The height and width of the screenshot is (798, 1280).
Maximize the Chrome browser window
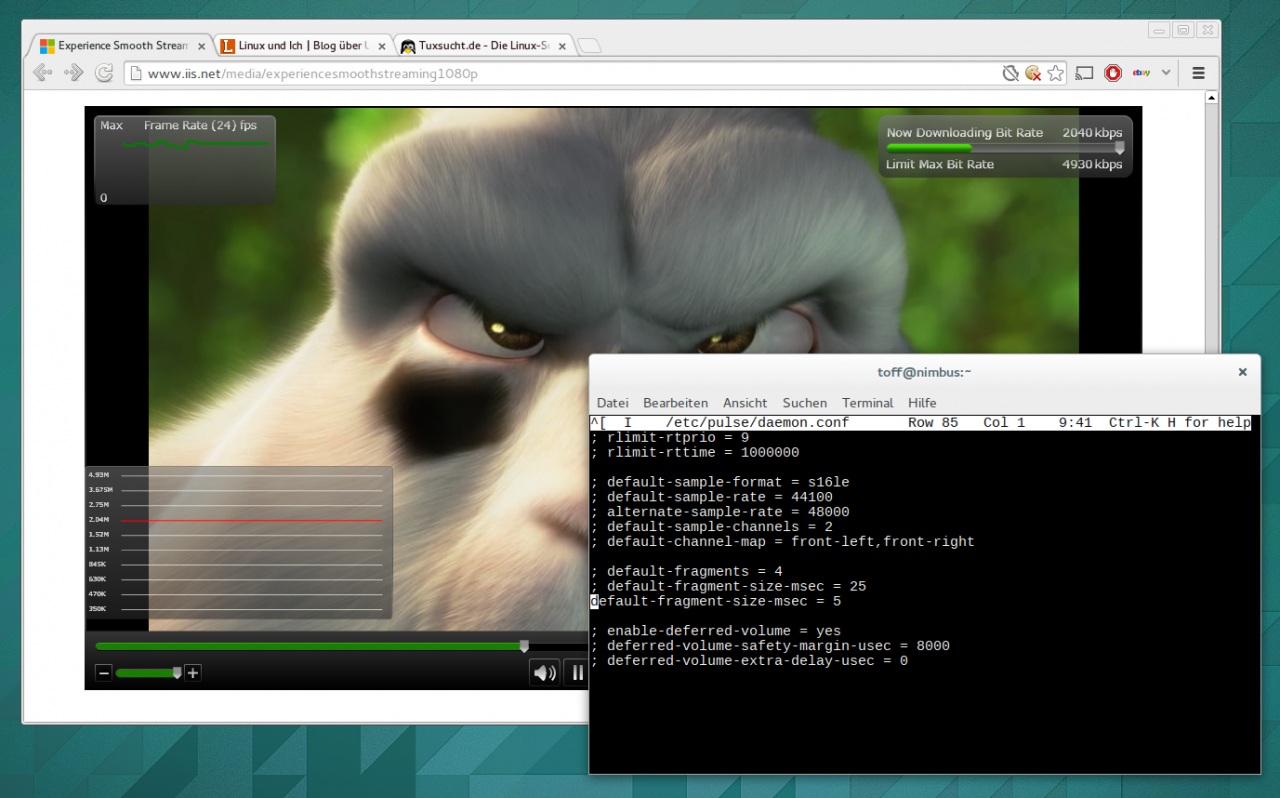point(1182,31)
